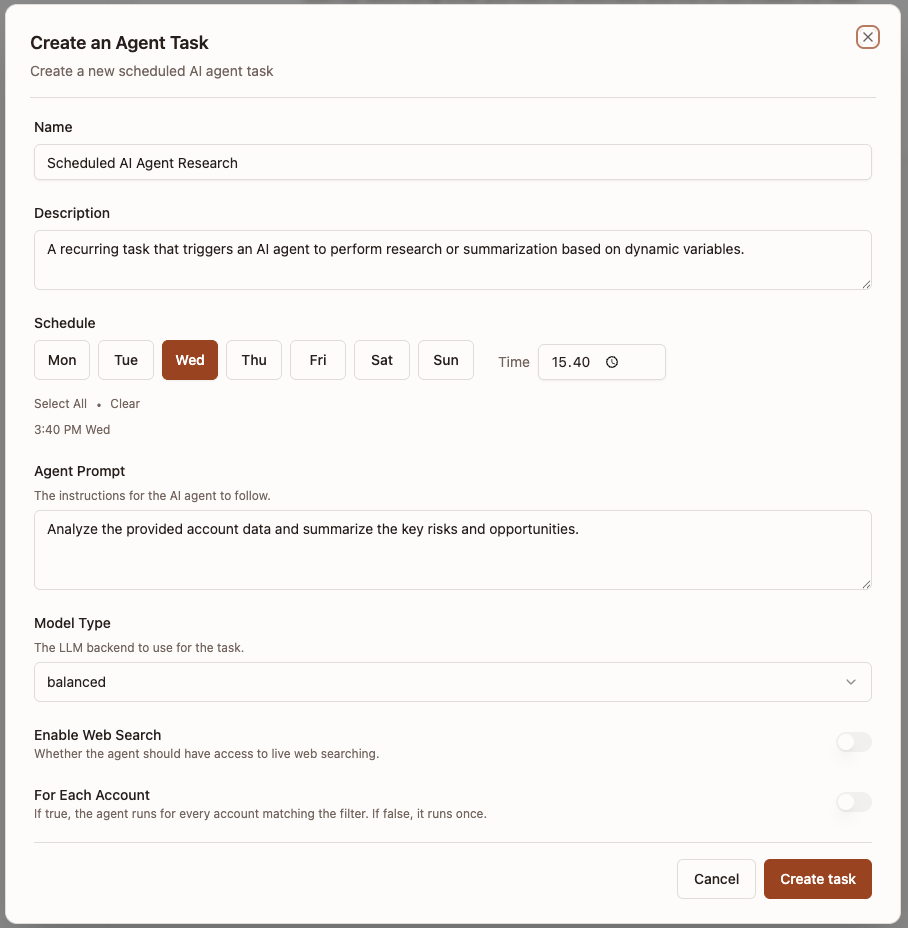Select Thu in the schedule
This screenshot has height=928, width=908.
[253, 360]
